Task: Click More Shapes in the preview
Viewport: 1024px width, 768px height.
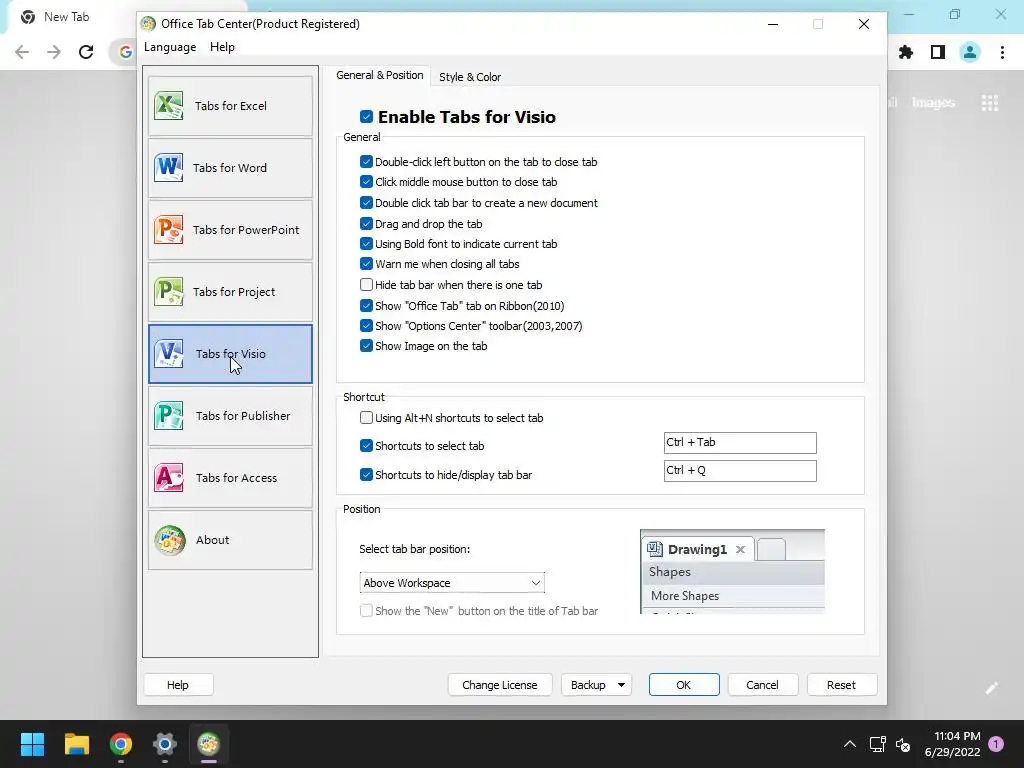Action: pyautogui.click(x=684, y=596)
